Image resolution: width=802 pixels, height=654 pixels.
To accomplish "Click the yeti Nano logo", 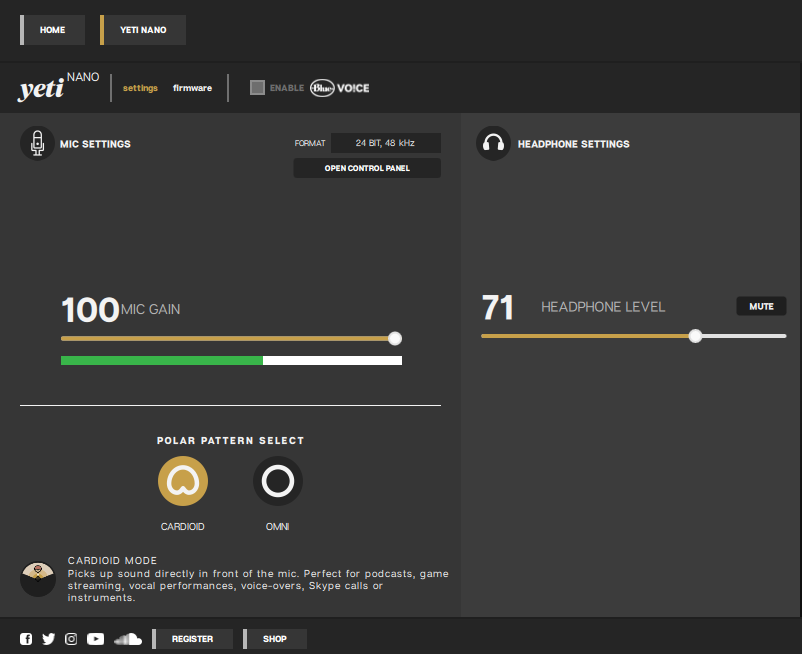I will [59, 87].
